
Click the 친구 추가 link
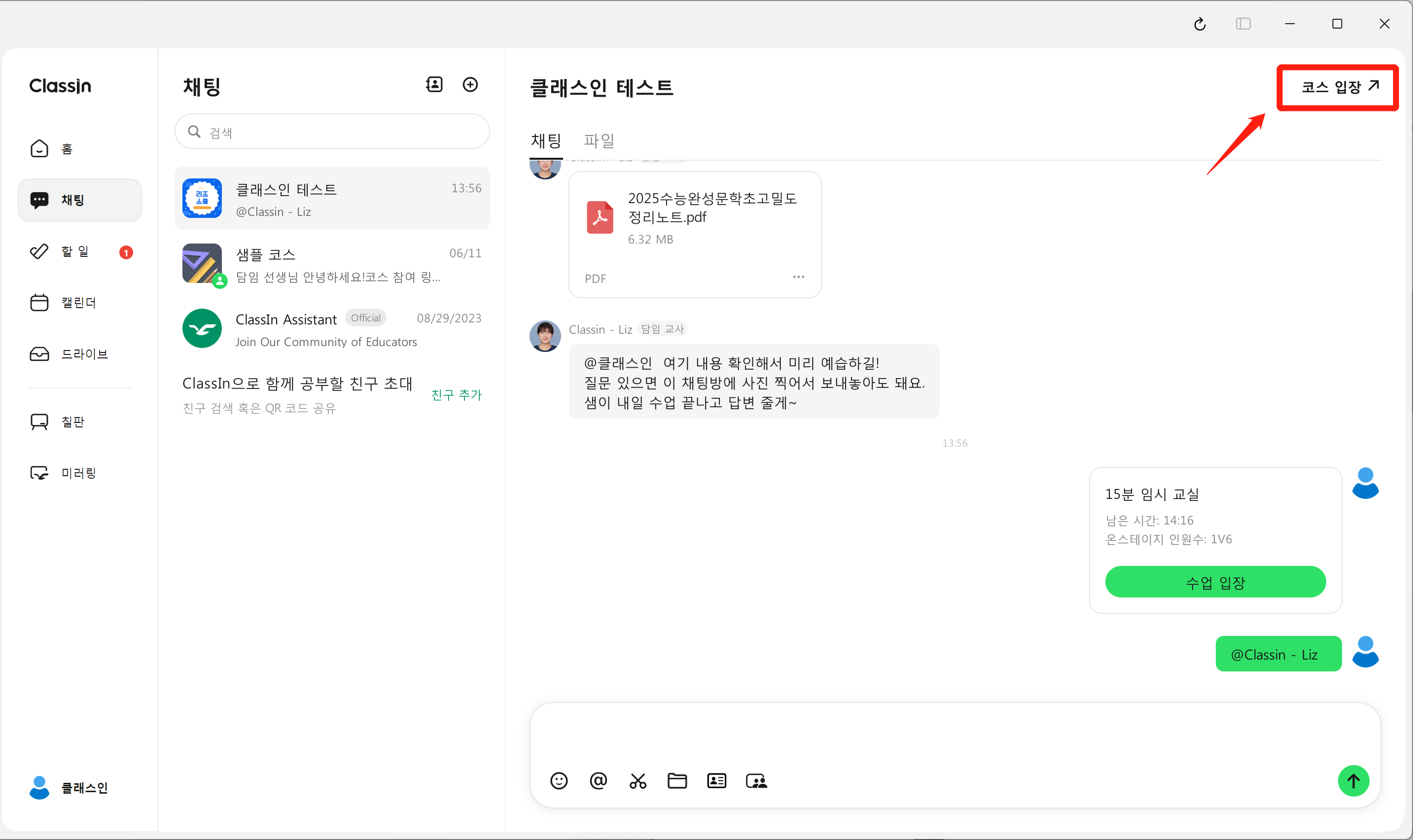coord(456,394)
